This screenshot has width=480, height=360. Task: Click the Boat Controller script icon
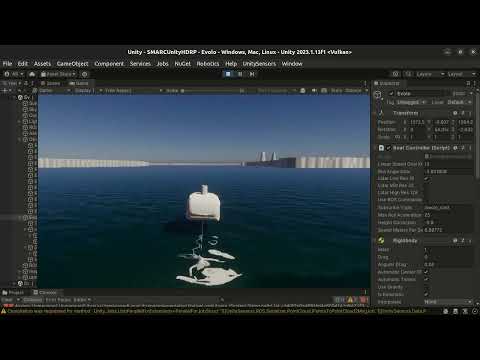(381, 148)
